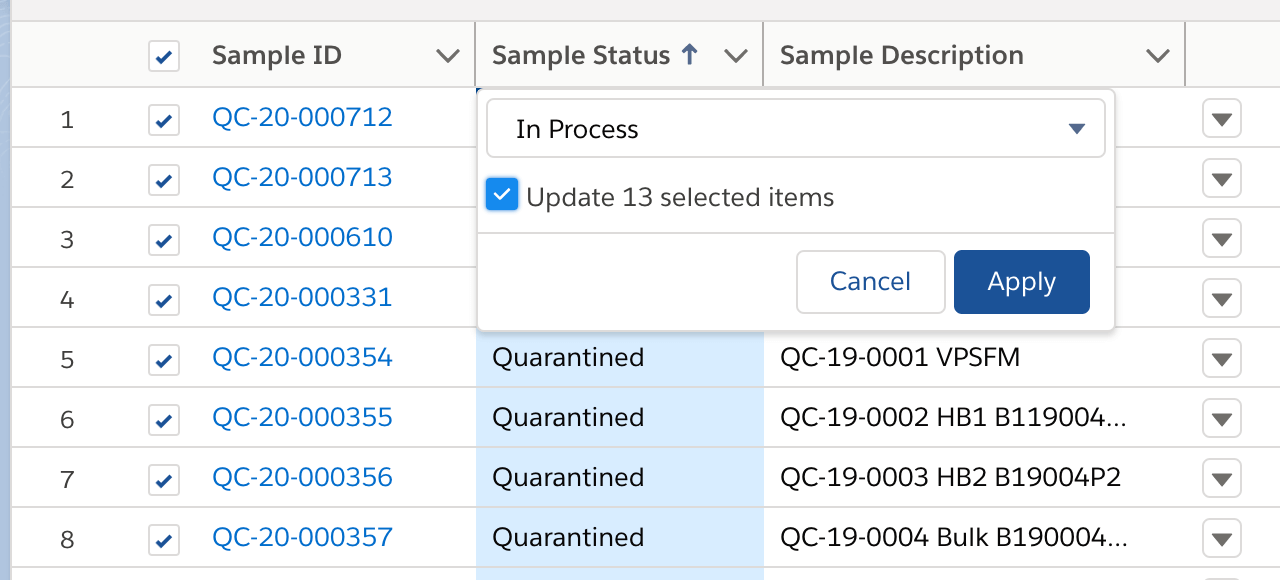Uncheck the checkbox for QC-20-000355

[x=164, y=420]
